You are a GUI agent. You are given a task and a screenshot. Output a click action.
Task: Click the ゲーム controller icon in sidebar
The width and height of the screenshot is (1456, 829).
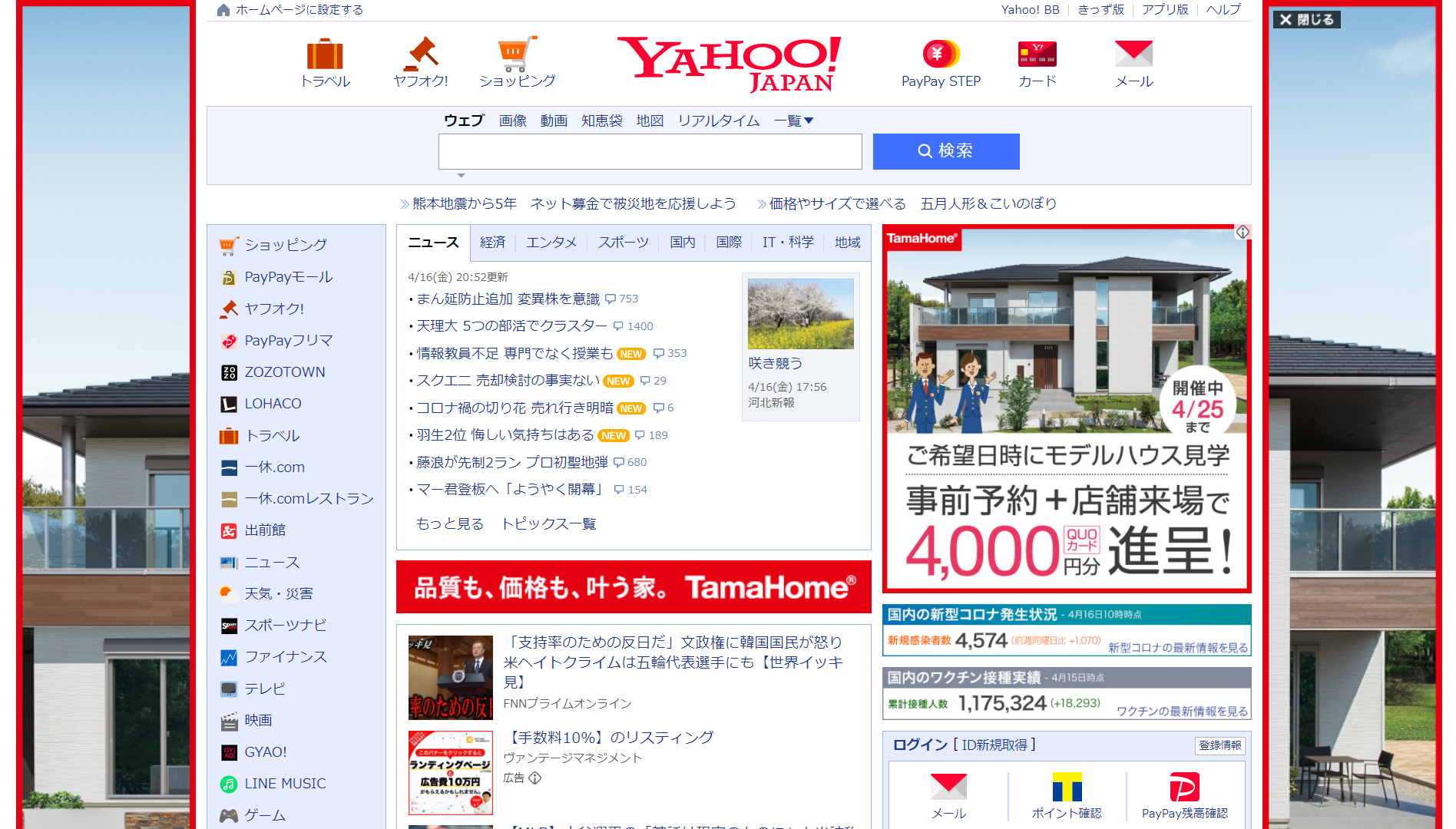[x=229, y=815]
